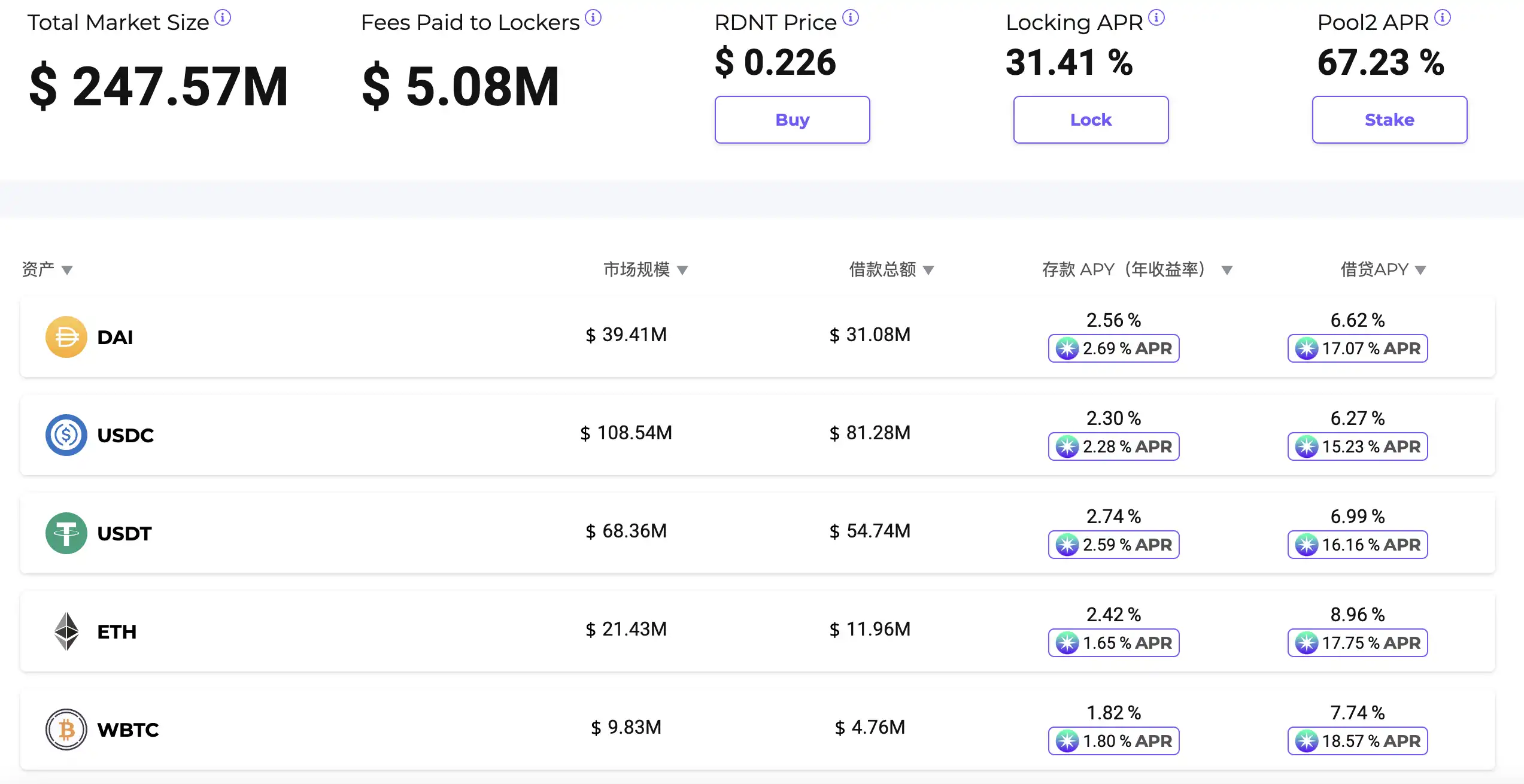Click Stake under Pool2 APR
This screenshot has width=1524, height=784.
1389,120
